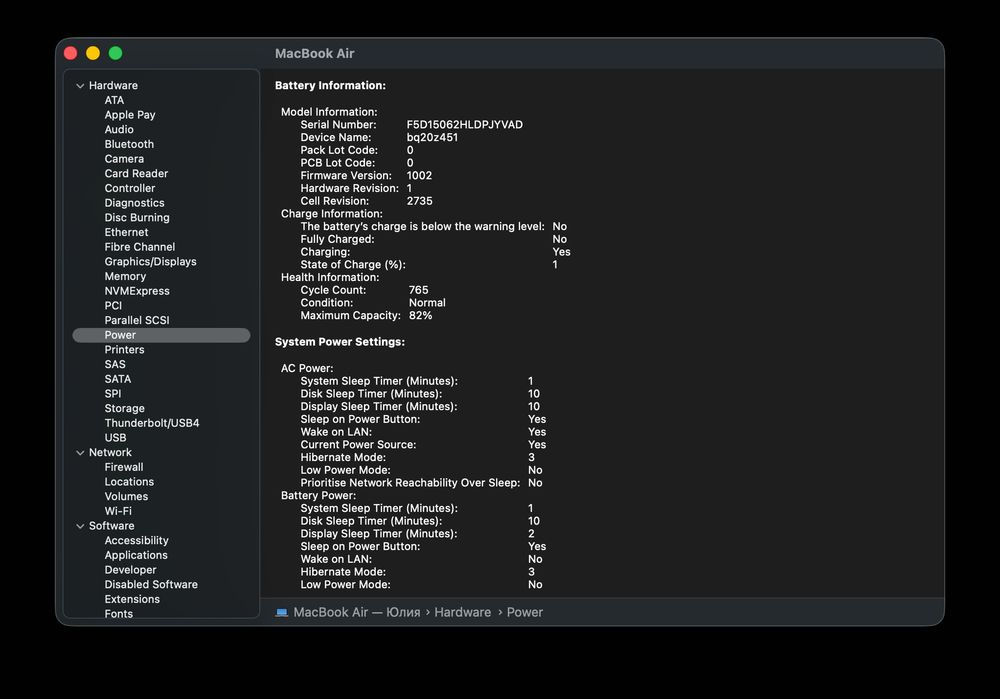Viewport: 1000px width, 699px height.
Task: Click the System Power Settings heading
Action: click(340, 342)
